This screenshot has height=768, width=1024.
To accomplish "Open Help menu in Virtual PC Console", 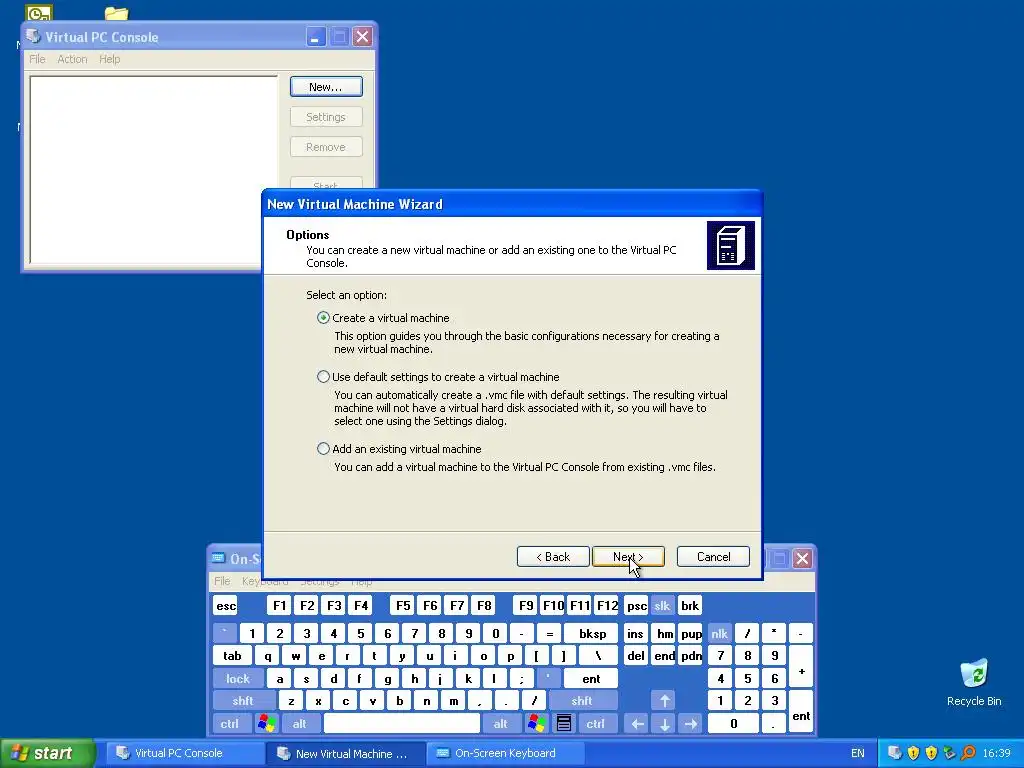I will click(x=110, y=59).
